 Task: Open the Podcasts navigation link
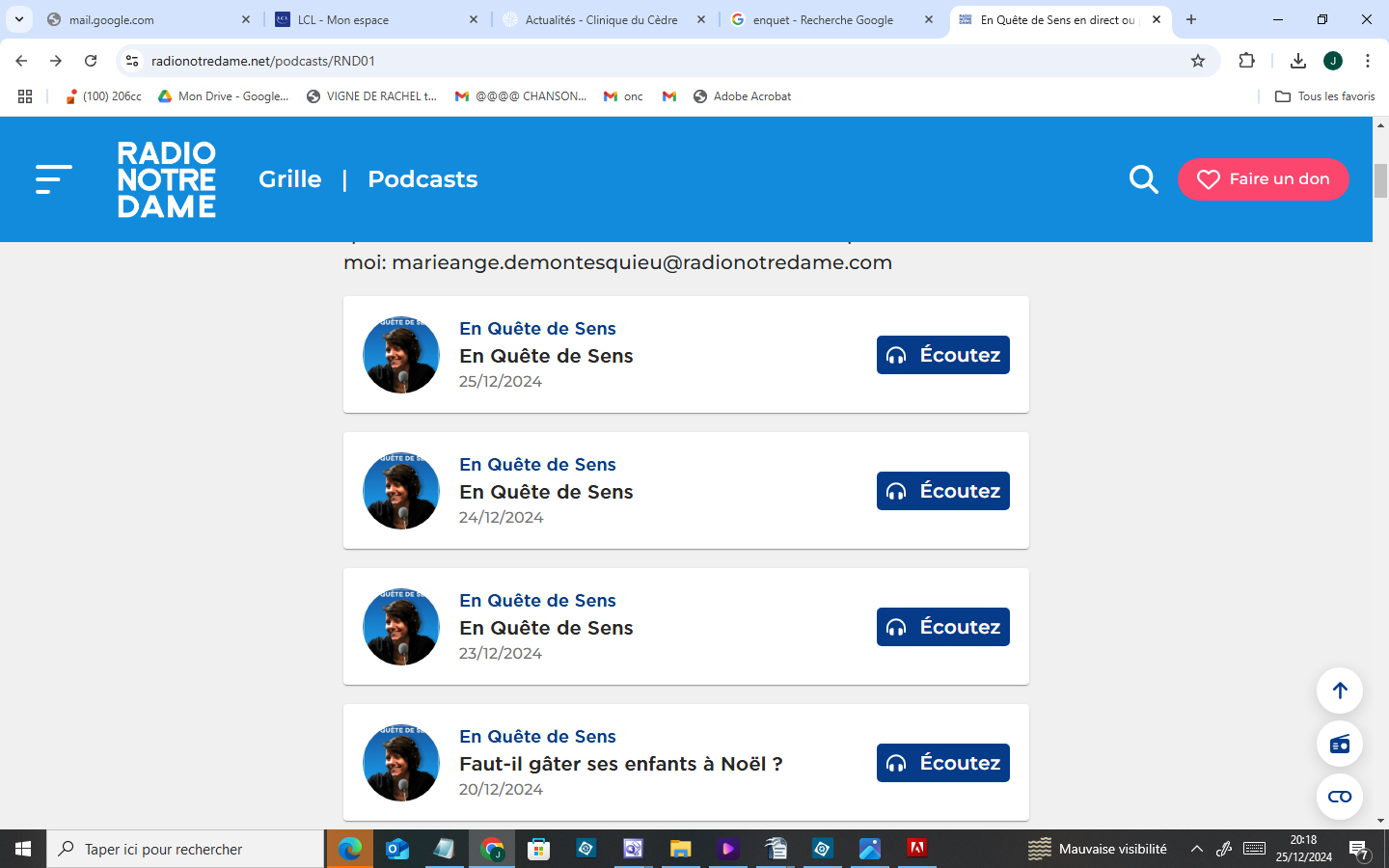pyautogui.click(x=422, y=179)
